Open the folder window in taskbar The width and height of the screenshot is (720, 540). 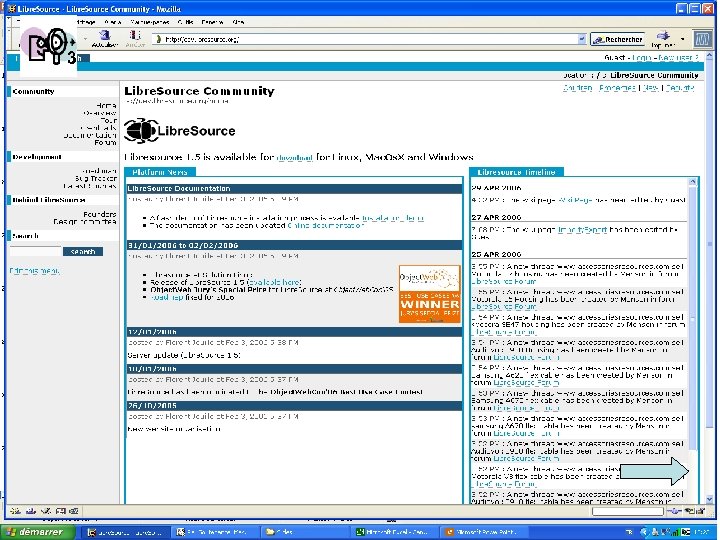[305, 532]
